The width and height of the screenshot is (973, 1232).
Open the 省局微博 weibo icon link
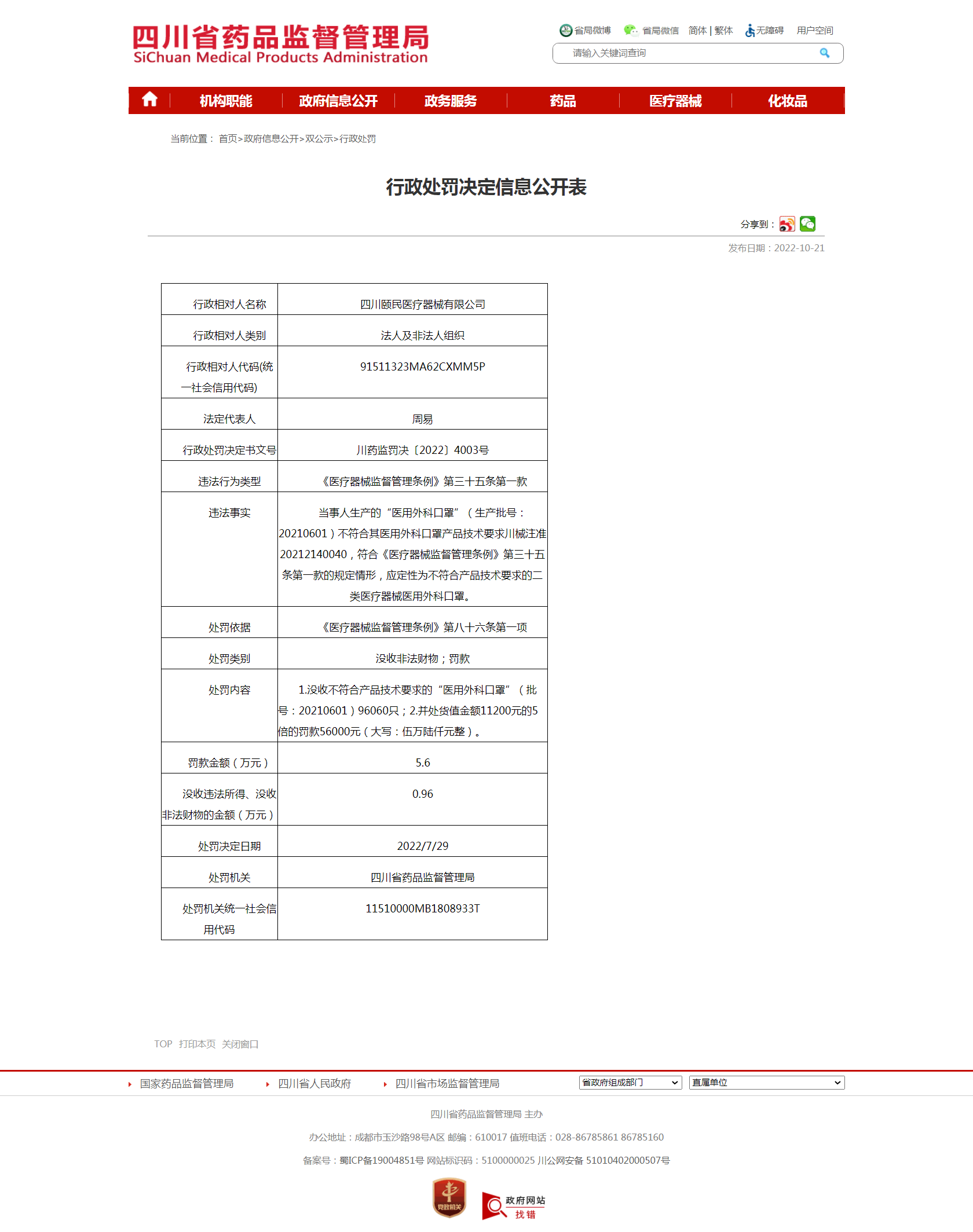[585, 30]
